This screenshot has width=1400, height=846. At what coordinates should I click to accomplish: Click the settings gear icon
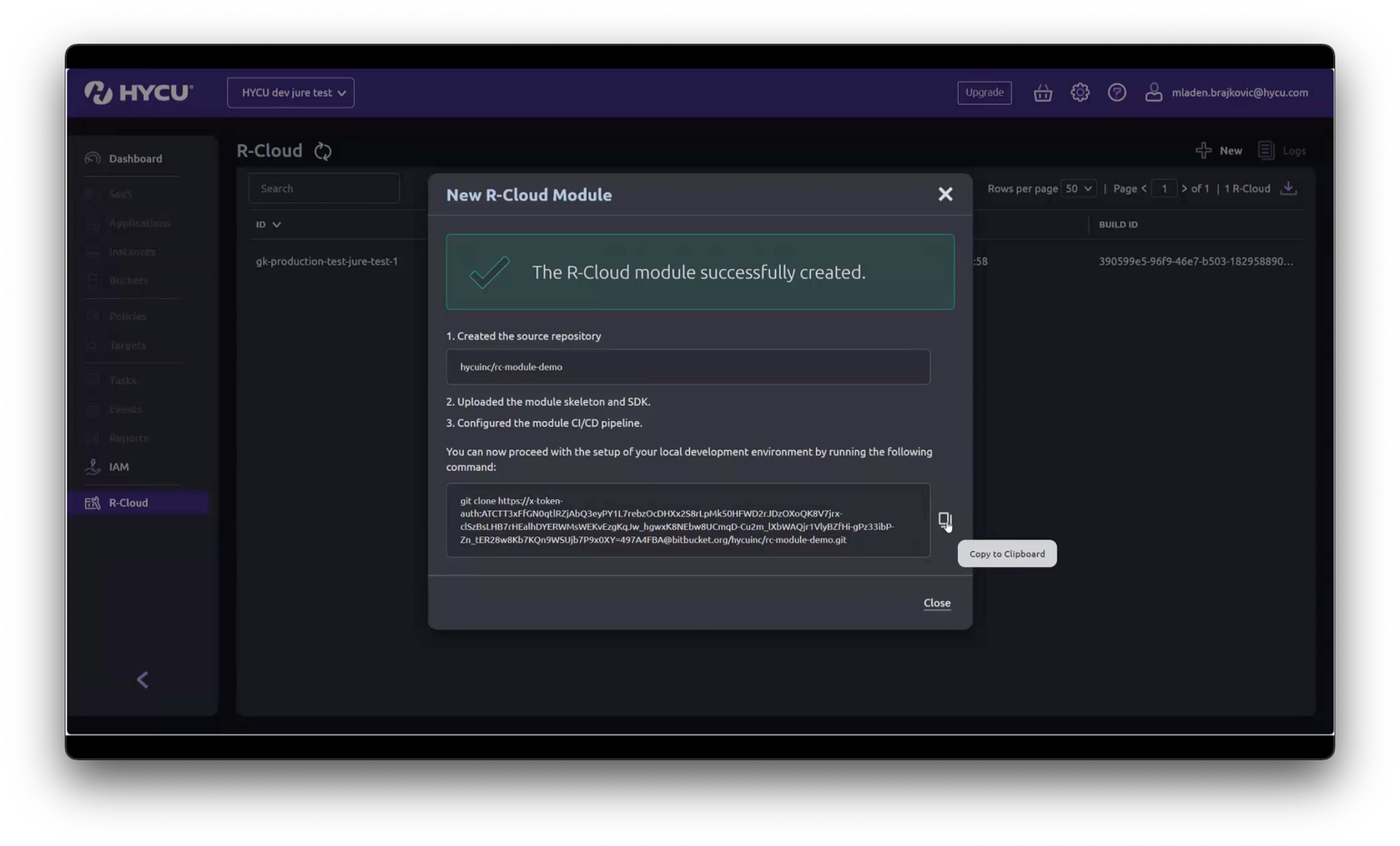(x=1079, y=92)
